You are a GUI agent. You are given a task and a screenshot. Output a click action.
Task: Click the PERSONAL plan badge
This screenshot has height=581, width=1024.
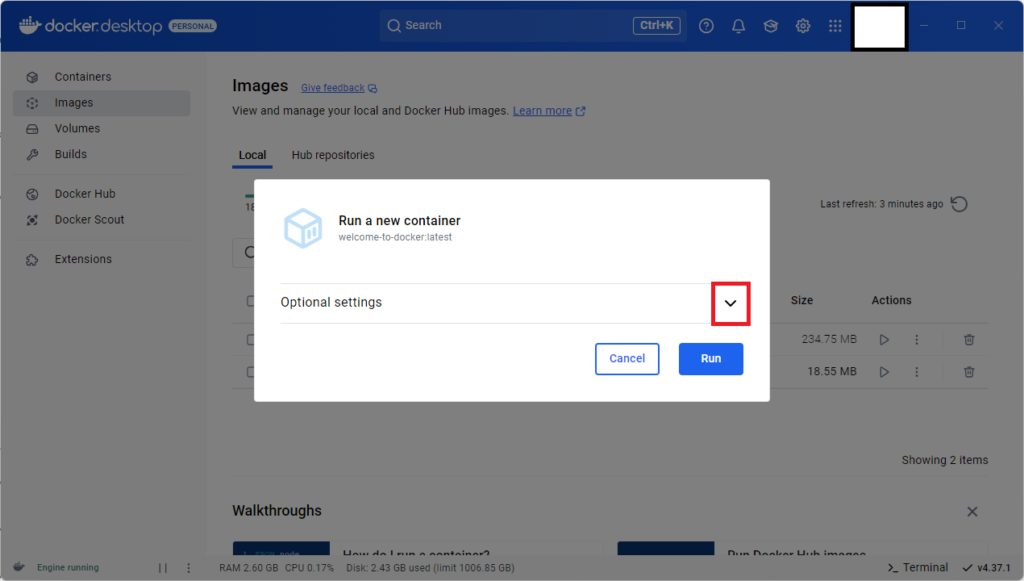click(193, 26)
